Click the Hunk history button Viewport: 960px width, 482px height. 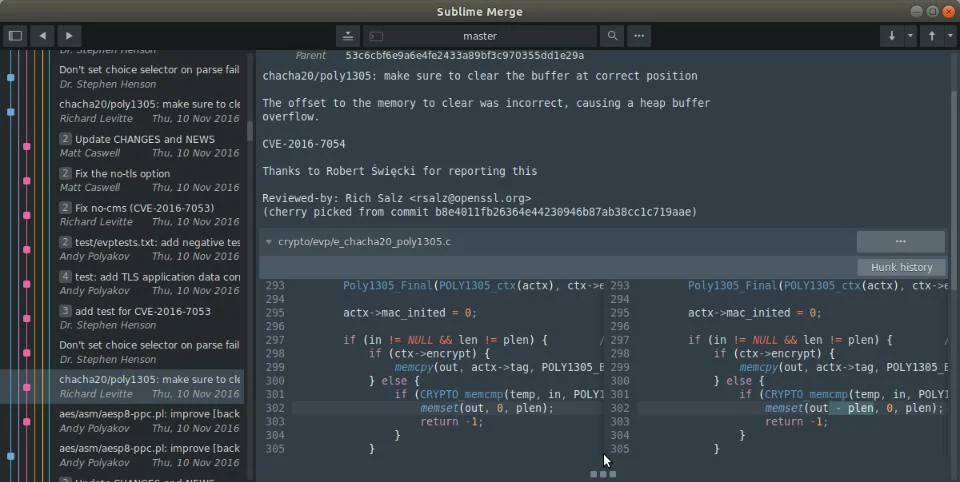coord(901,267)
